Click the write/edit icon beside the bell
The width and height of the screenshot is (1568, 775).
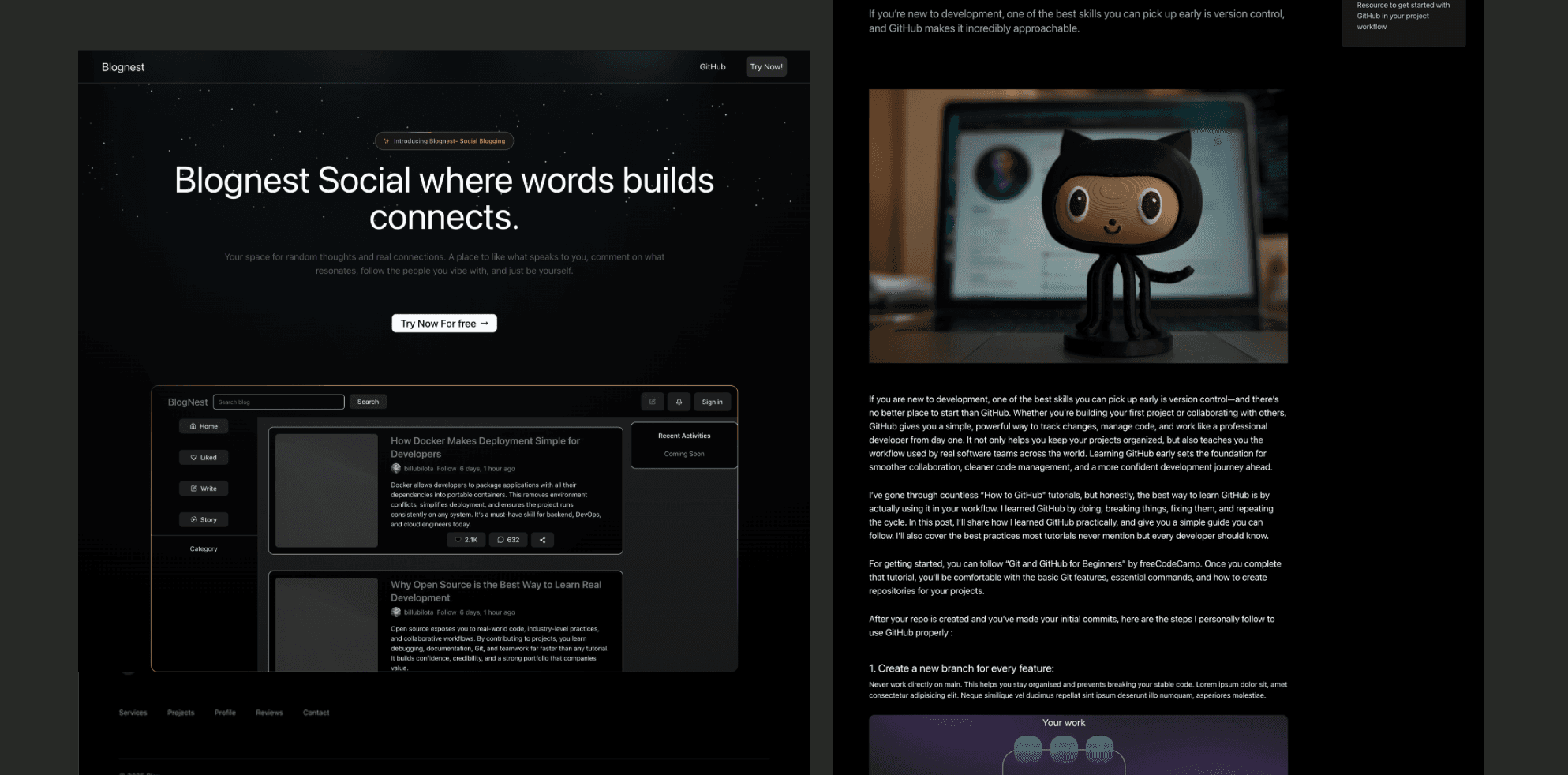coord(652,402)
